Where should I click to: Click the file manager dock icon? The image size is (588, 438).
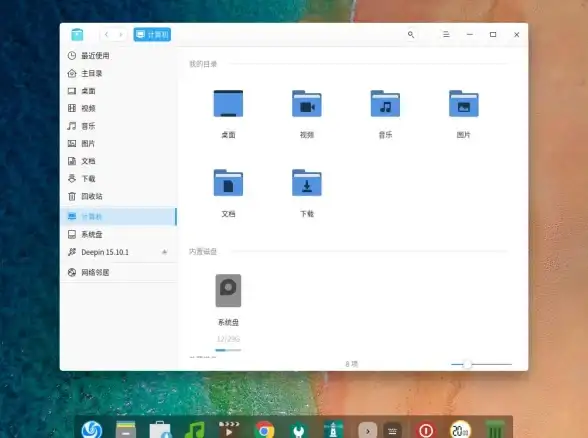click(x=126, y=429)
